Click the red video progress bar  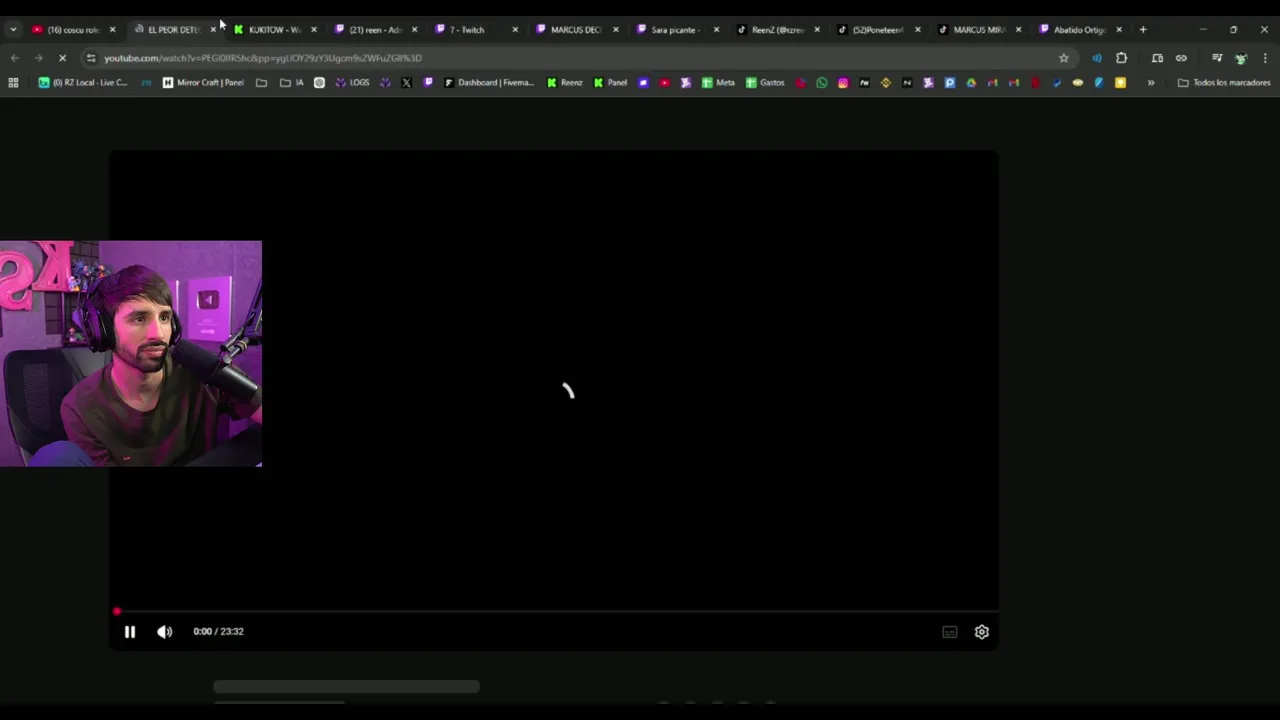[x=554, y=611]
